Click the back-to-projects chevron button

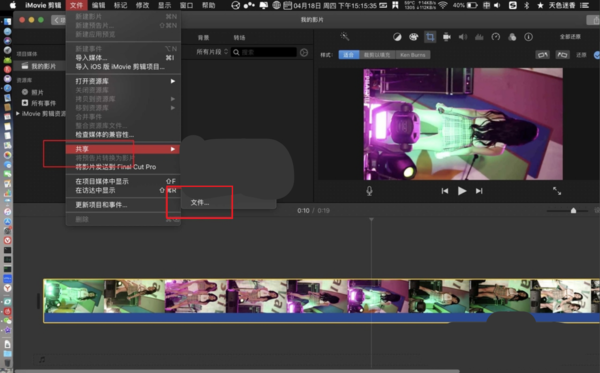tap(58, 20)
